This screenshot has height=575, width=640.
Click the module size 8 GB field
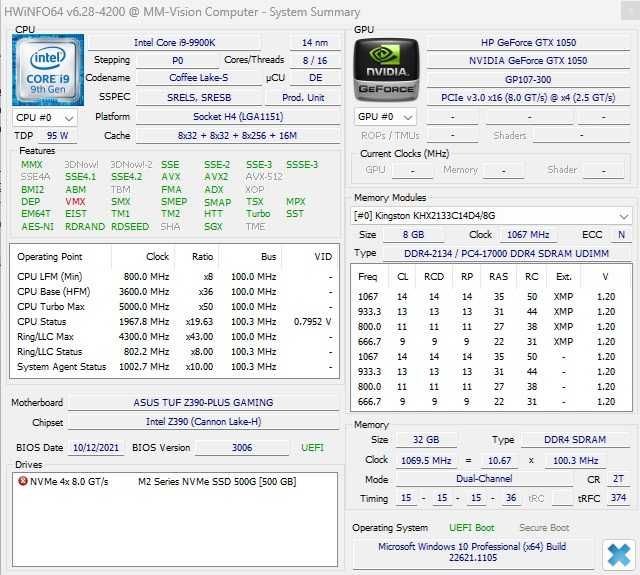(x=413, y=235)
